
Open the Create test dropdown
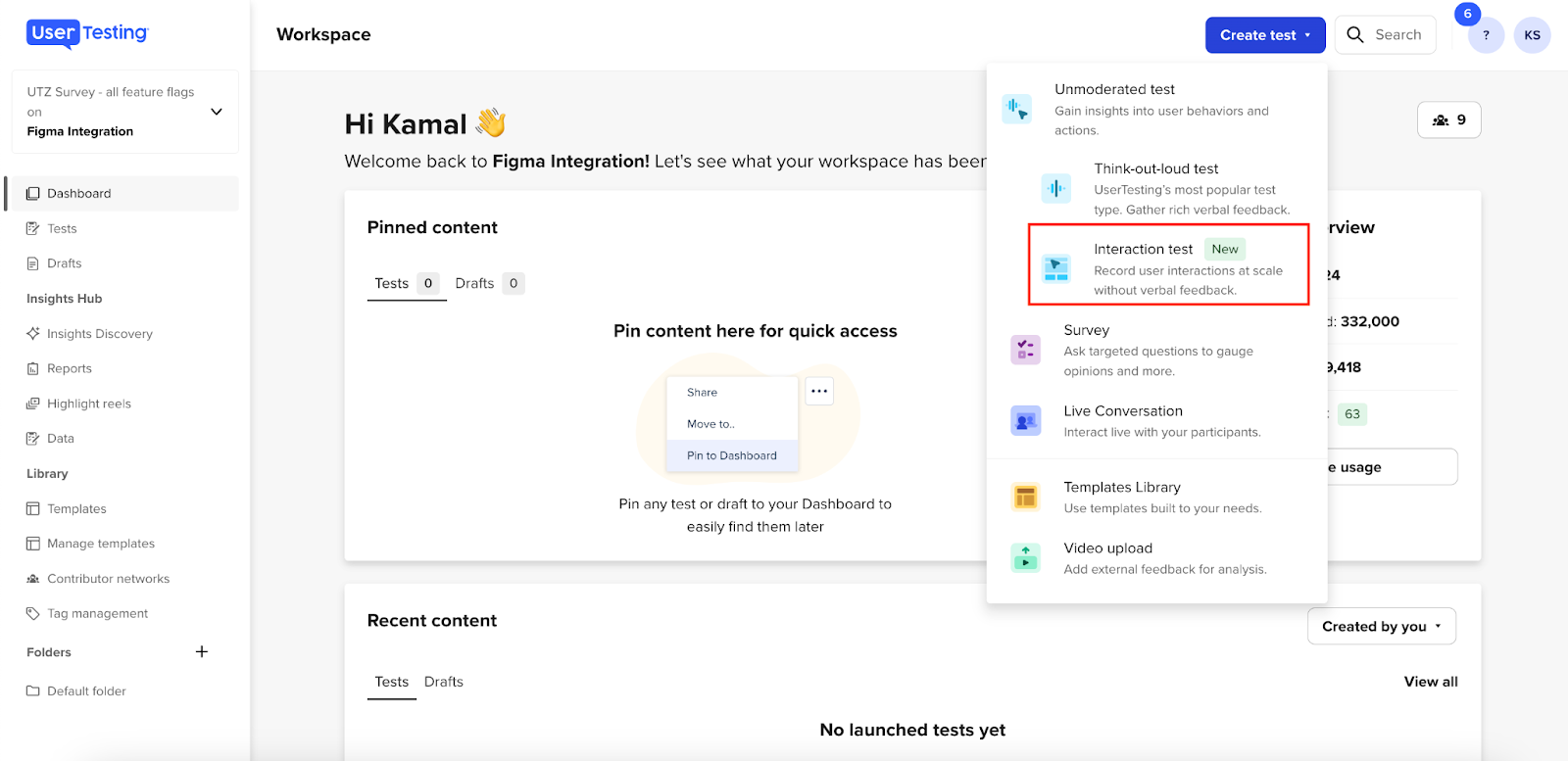1265,35
